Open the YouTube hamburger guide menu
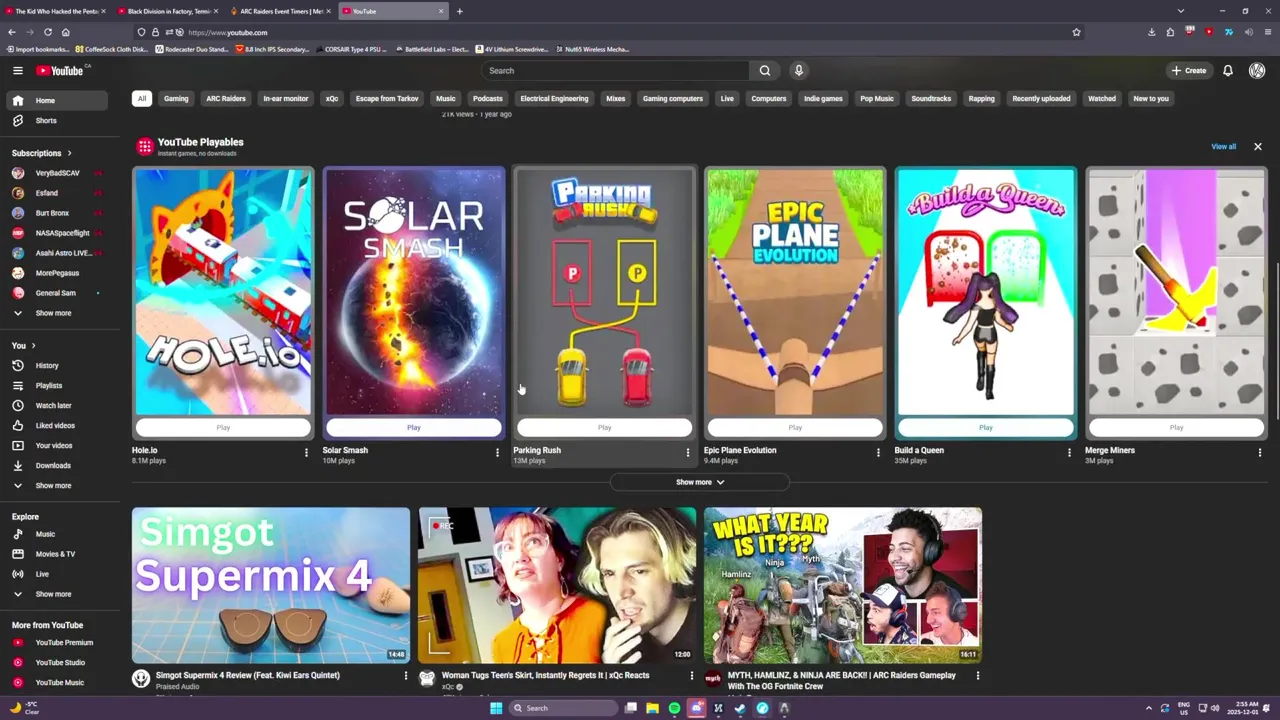1280x720 pixels. click(18, 70)
